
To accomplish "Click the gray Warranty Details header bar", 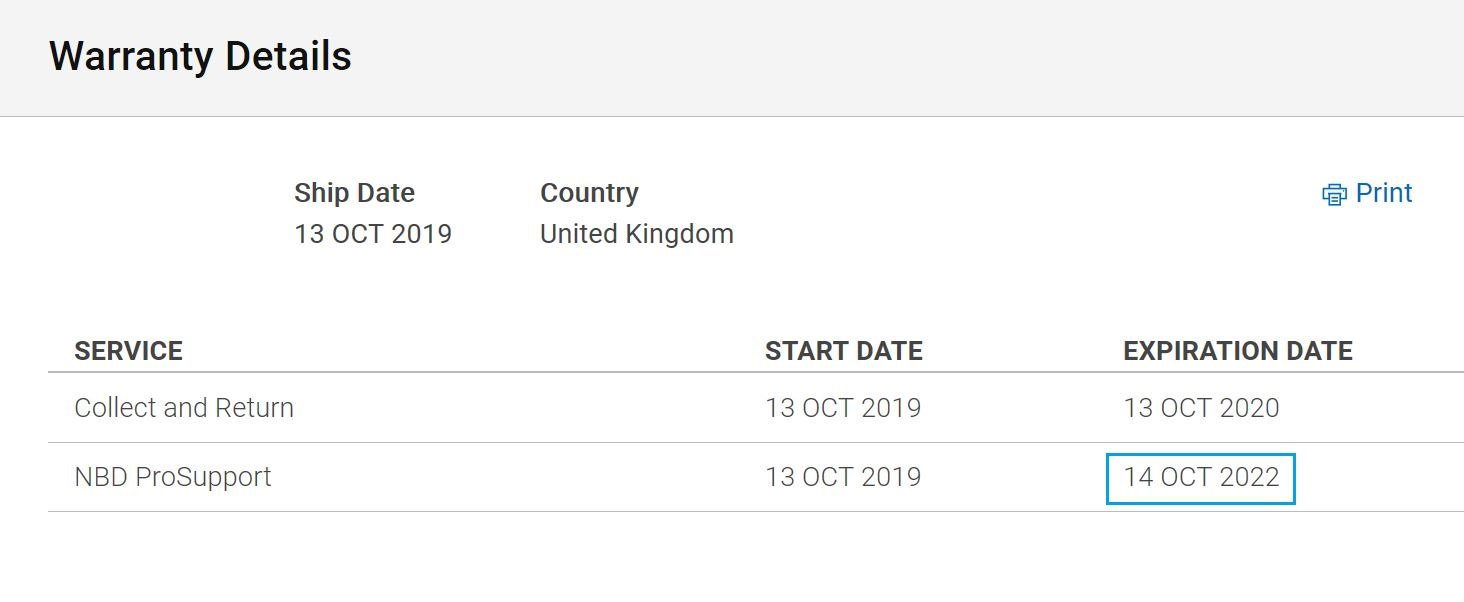I will coord(732,58).
